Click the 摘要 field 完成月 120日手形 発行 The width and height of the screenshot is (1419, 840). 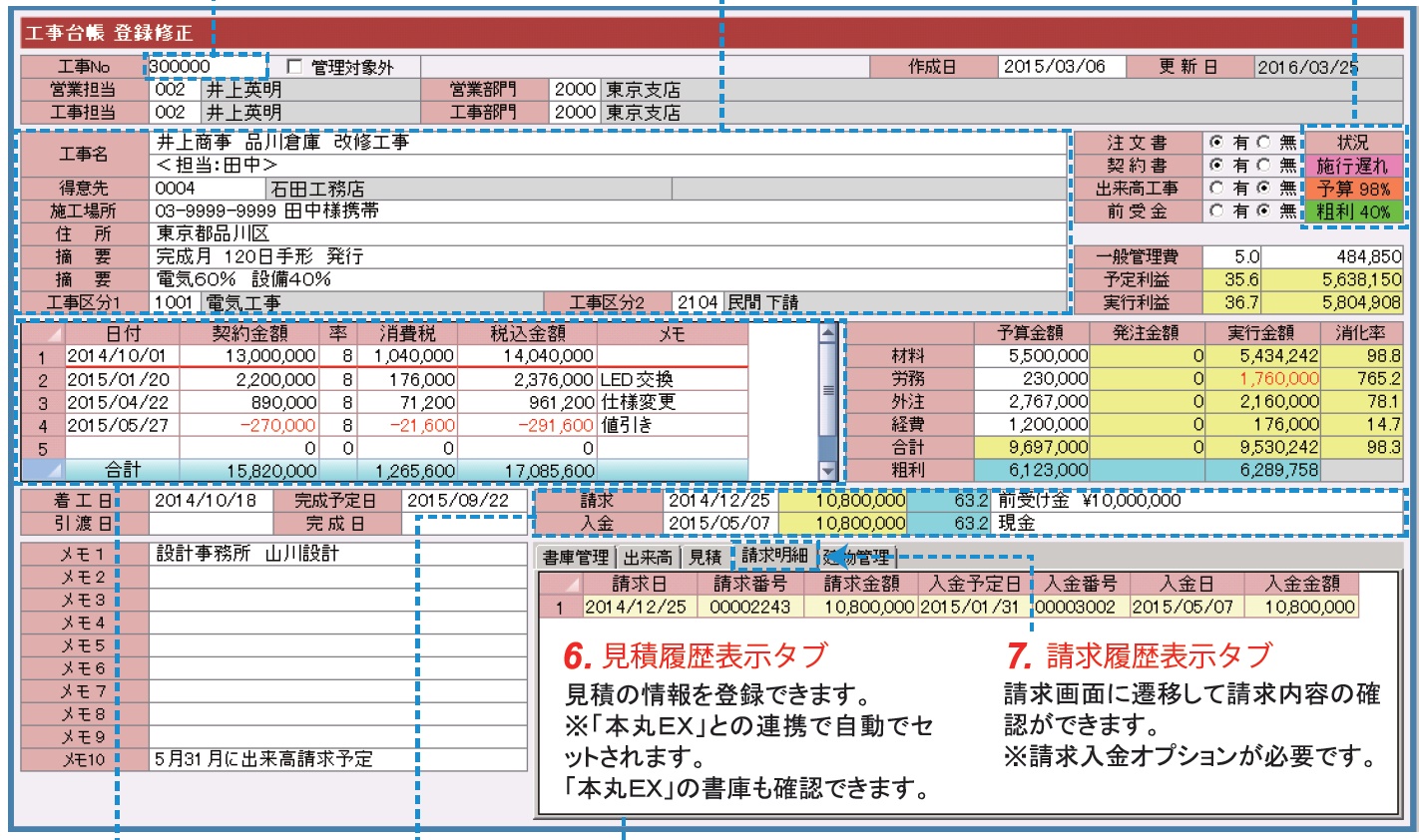609,257
